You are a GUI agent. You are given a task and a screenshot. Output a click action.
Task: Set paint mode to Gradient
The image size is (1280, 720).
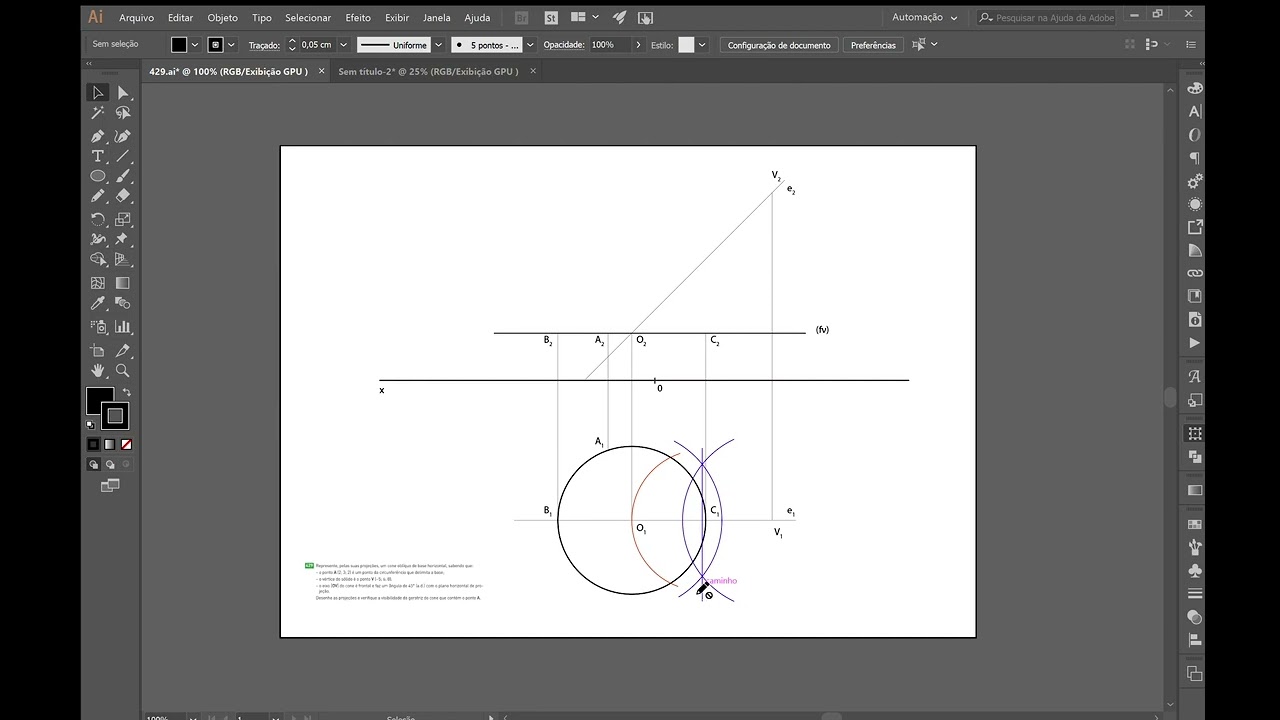(110, 444)
